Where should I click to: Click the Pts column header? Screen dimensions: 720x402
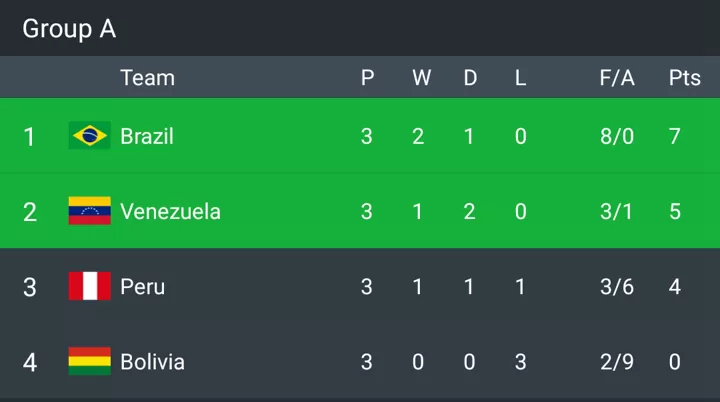(x=685, y=78)
